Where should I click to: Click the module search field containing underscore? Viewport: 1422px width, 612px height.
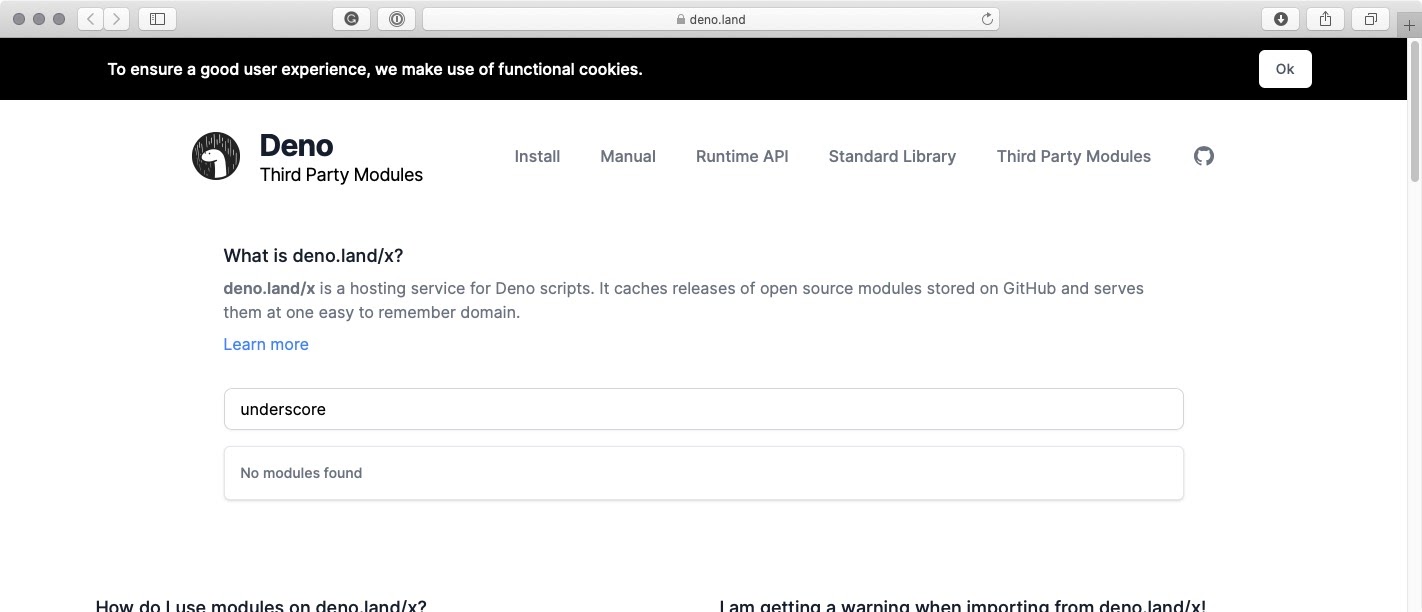tap(703, 409)
